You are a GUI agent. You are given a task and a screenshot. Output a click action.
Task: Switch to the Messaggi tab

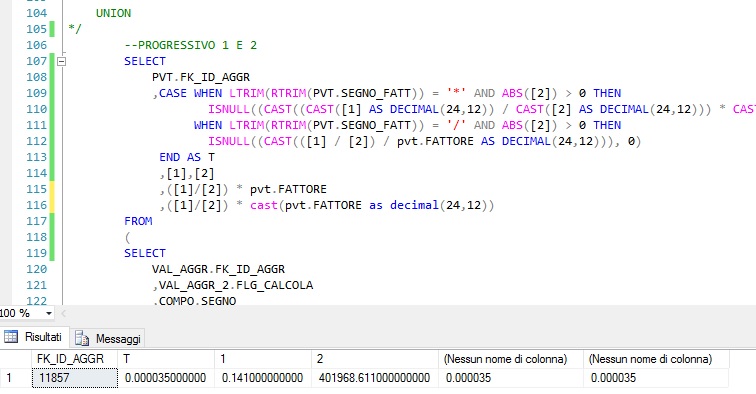click(x=108, y=339)
